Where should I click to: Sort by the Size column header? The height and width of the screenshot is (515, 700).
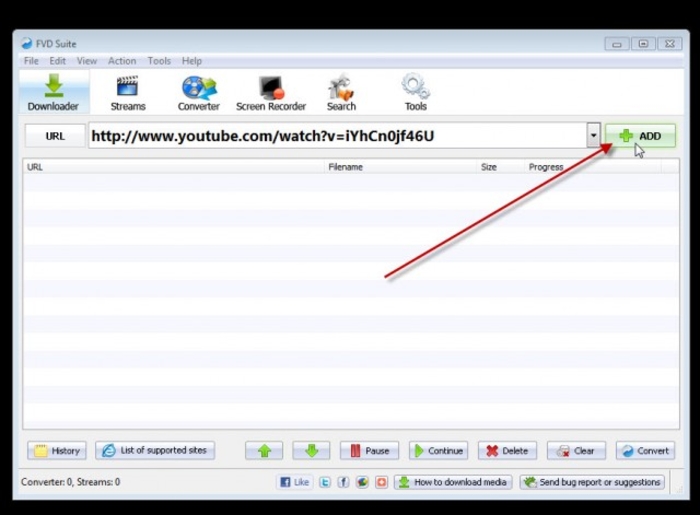[500, 167]
